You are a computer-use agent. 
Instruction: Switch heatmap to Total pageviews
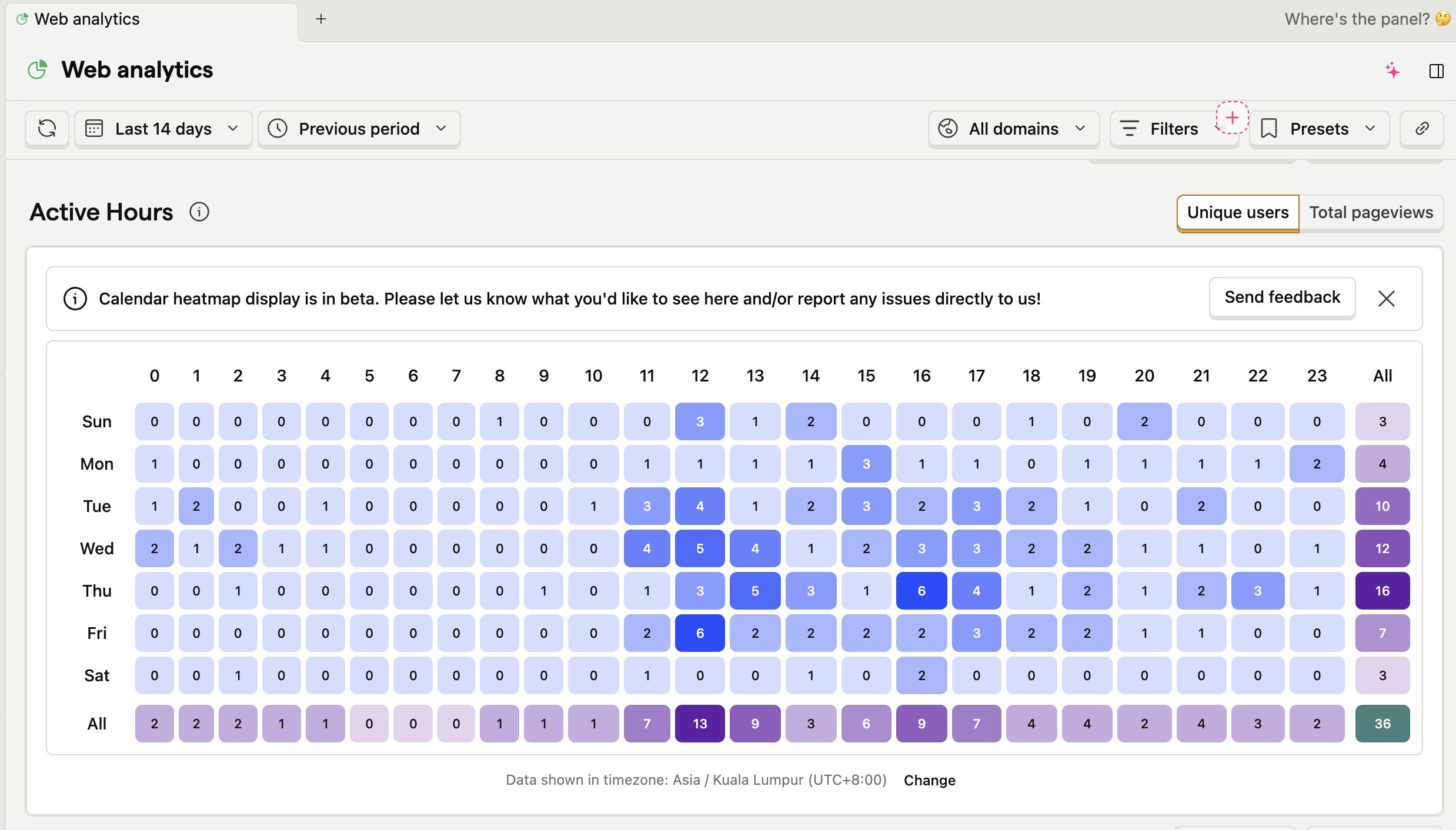[x=1371, y=213]
